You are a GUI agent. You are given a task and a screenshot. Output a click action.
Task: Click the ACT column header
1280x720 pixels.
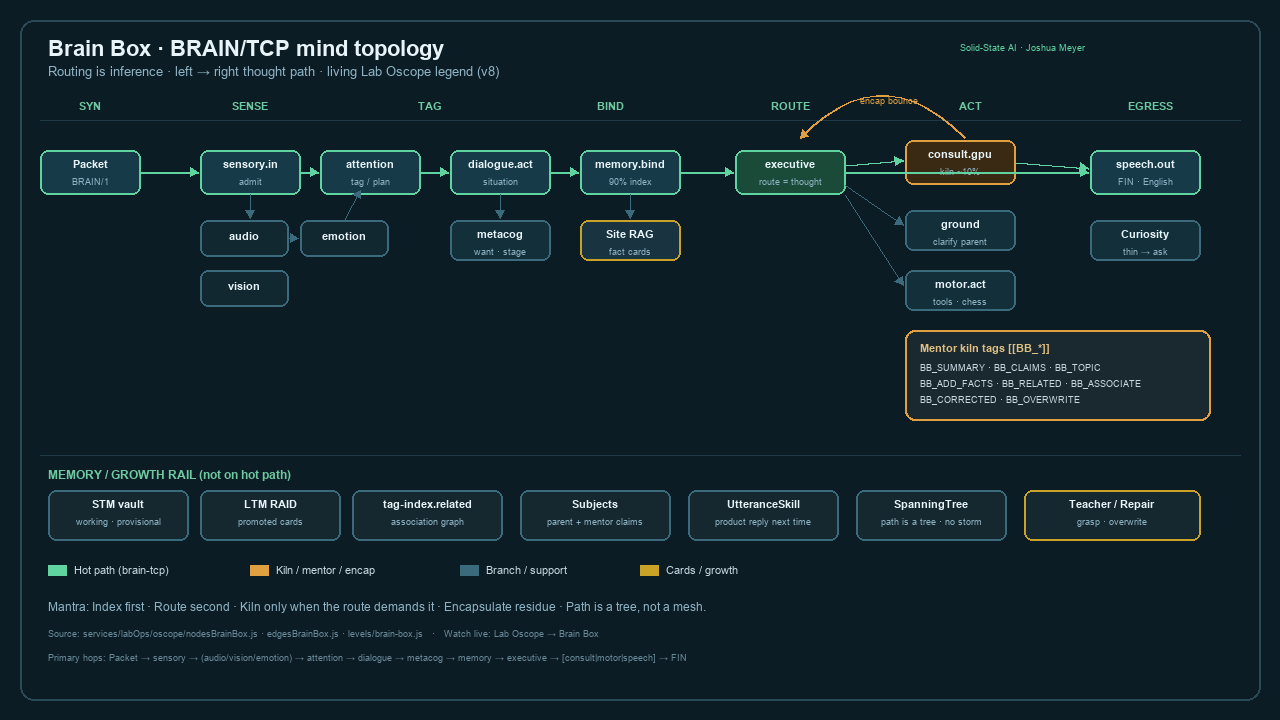click(970, 106)
